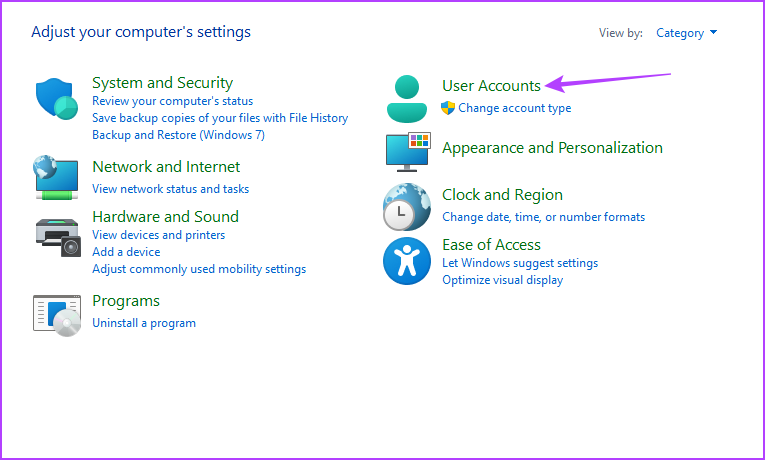Click Let Windows suggest settings link

(x=520, y=263)
